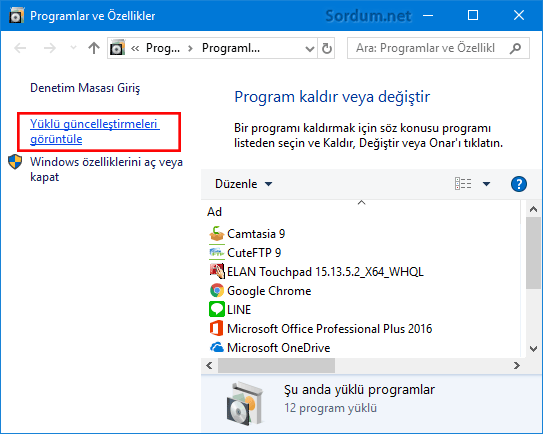Click the Camtasia 9 icon
The height and width of the screenshot is (434, 543).
[217, 233]
